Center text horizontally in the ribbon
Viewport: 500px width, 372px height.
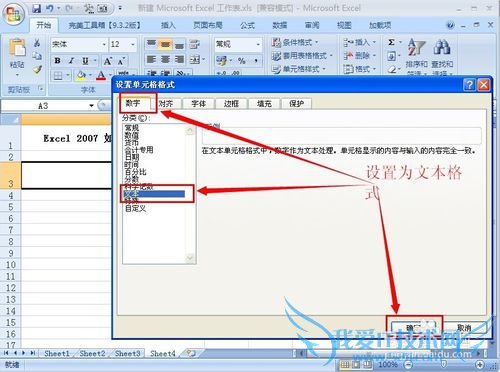click(165, 60)
